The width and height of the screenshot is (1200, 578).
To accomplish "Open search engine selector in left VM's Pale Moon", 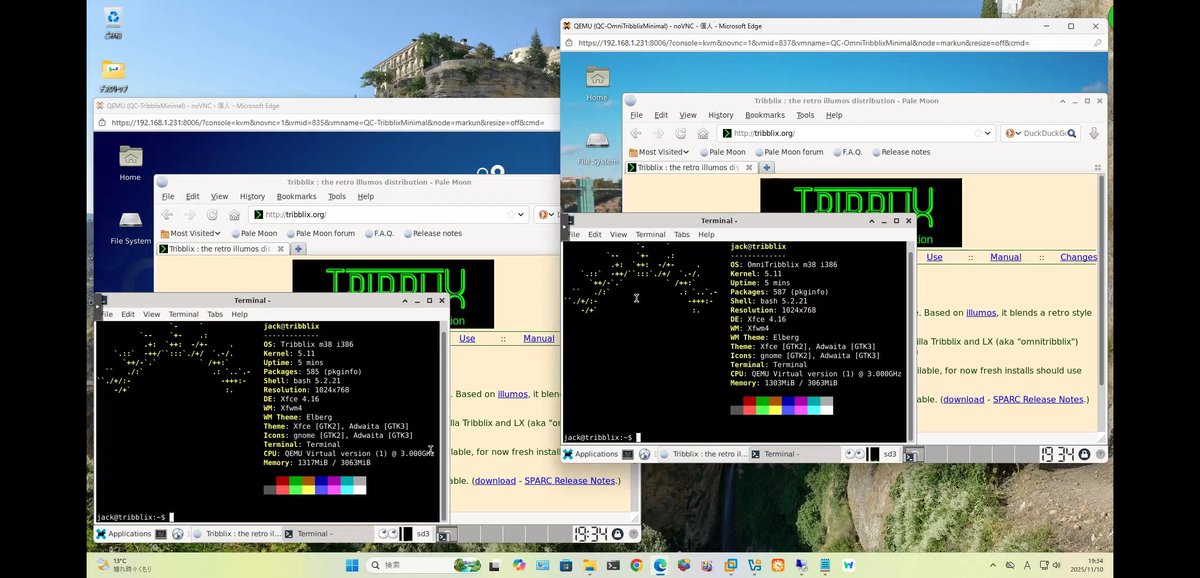I will [x=546, y=214].
